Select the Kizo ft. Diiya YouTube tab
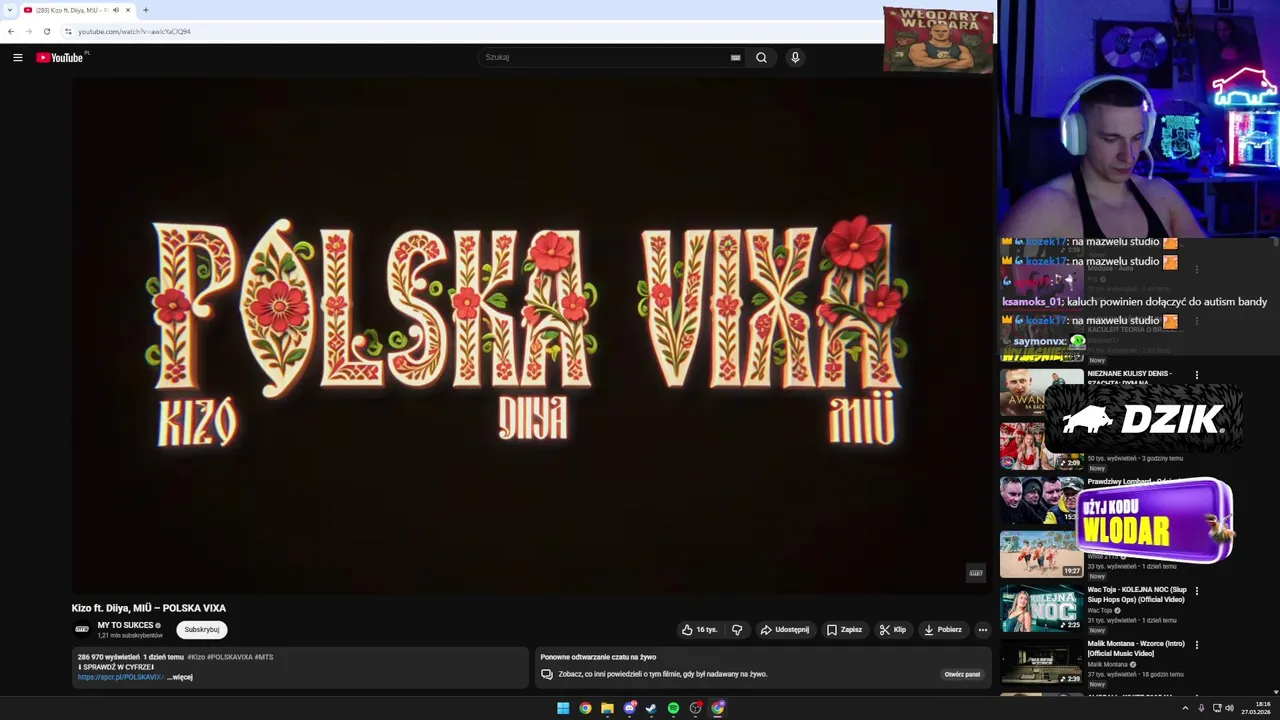1280x720 pixels. coord(77,10)
